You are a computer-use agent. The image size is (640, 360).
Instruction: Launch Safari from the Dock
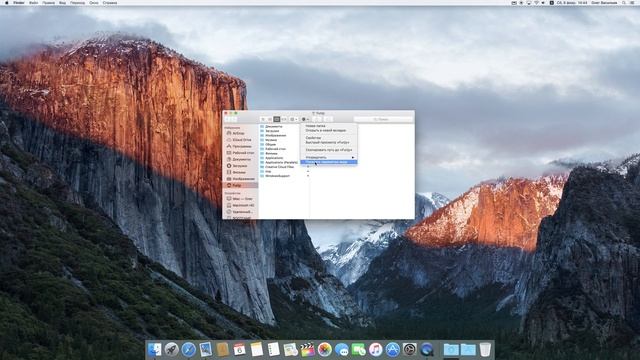(189, 349)
